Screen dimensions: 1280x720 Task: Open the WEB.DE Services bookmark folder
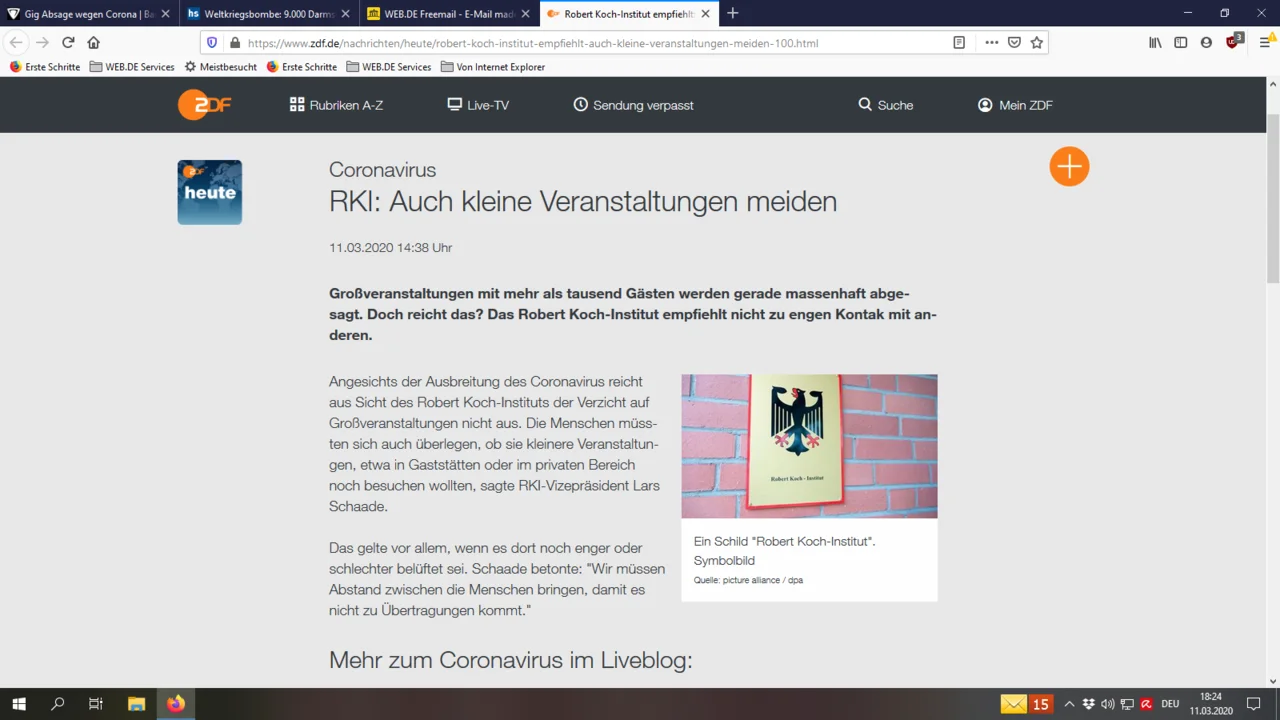click(x=131, y=67)
